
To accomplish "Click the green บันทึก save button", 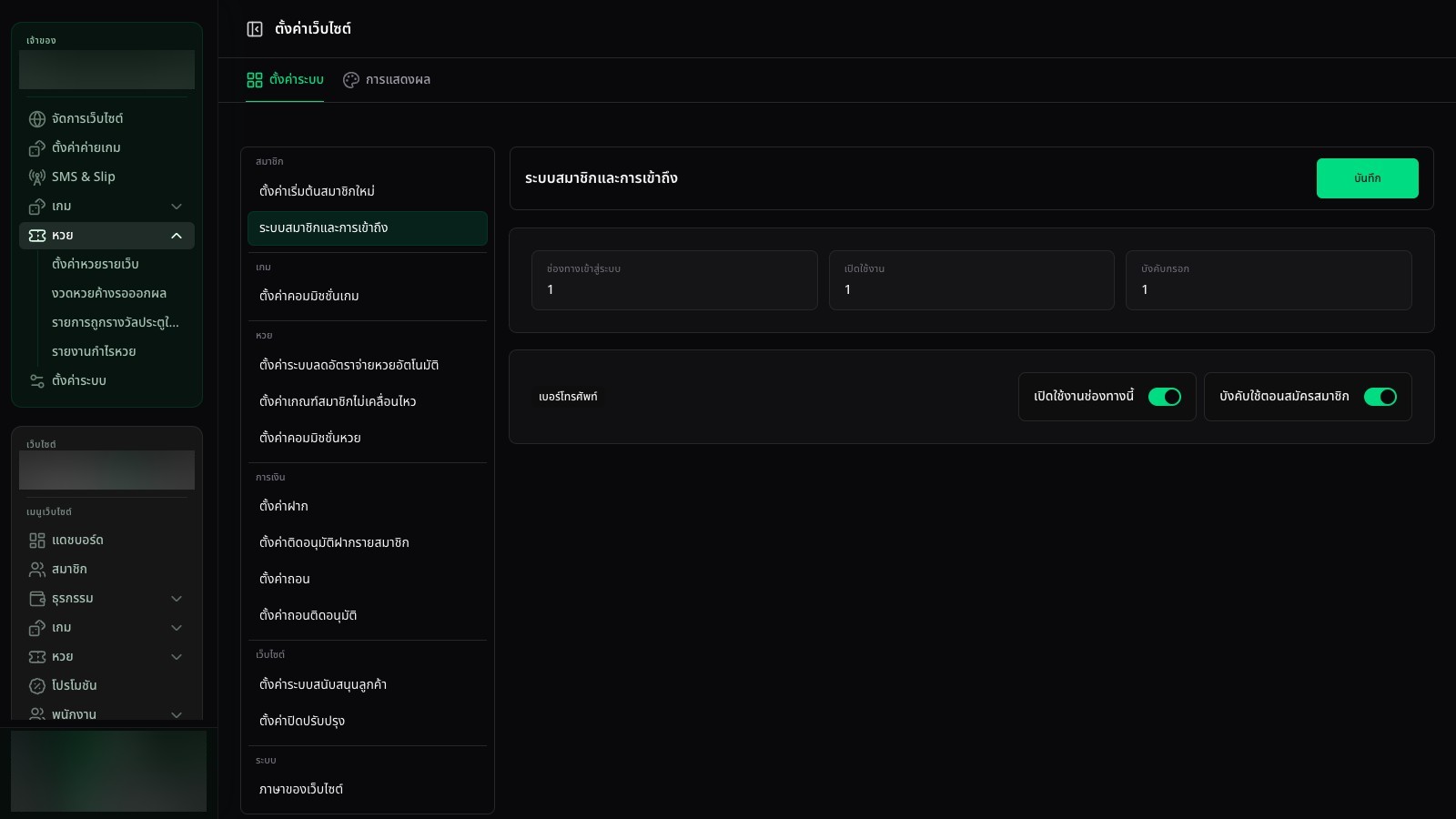I will tap(1367, 178).
